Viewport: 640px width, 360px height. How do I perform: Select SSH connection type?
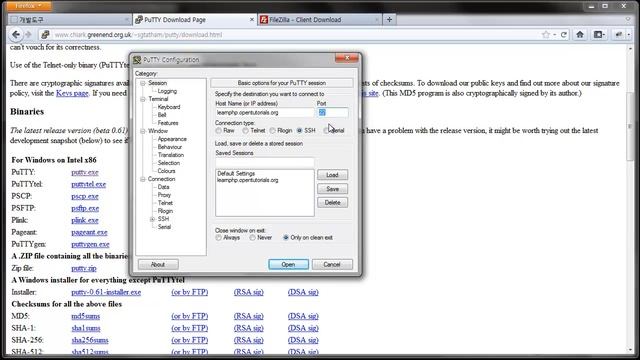point(300,131)
